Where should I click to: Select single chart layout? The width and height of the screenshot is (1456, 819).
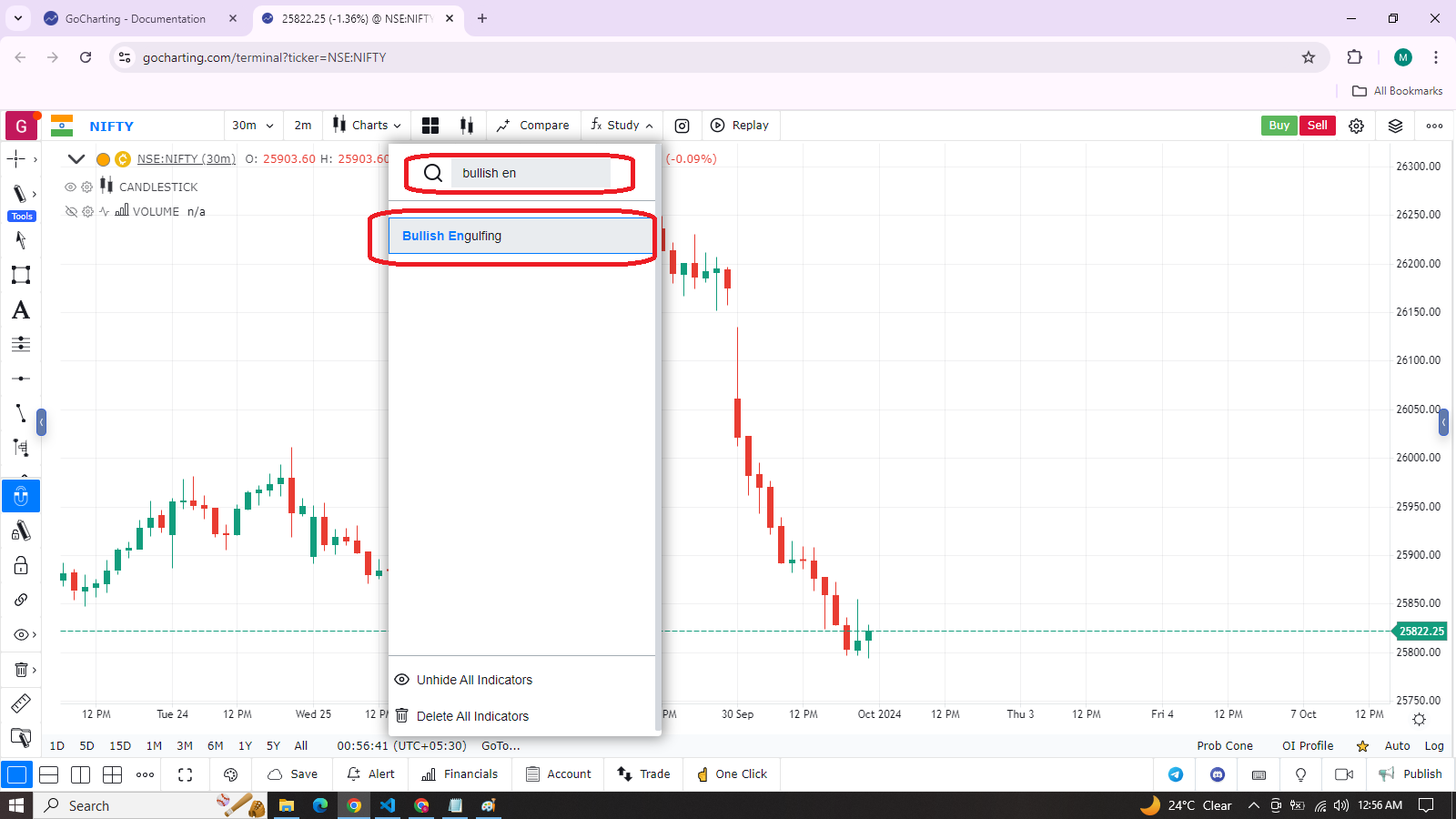[x=16, y=774]
